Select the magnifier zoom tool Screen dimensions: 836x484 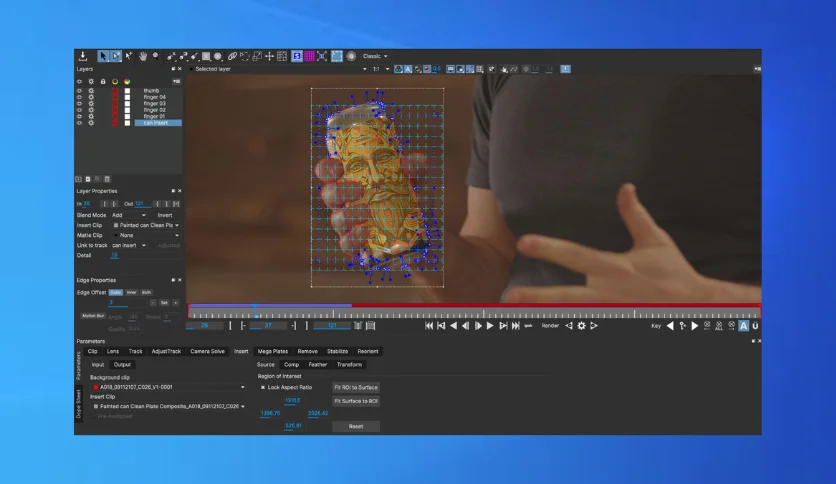point(155,56)
